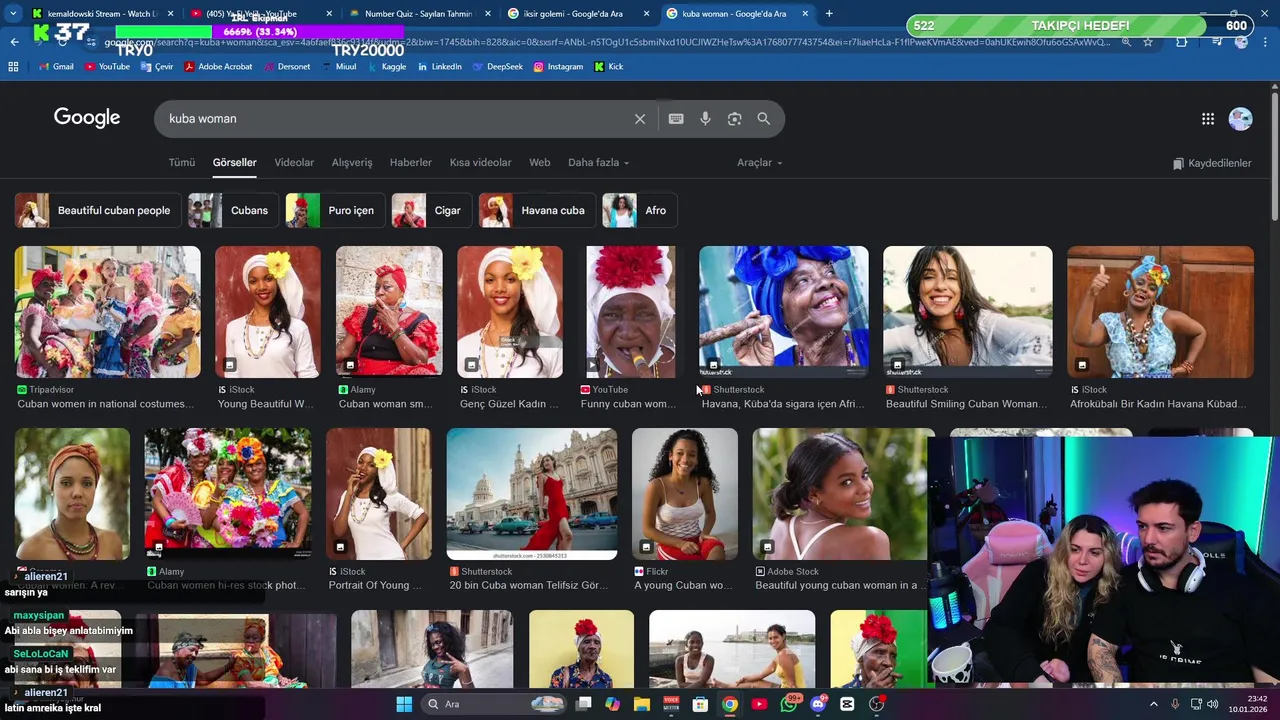Viewport: 1280px width, 720px height.
Task: Open the Gmail bookmark
Action: [56, 67]
